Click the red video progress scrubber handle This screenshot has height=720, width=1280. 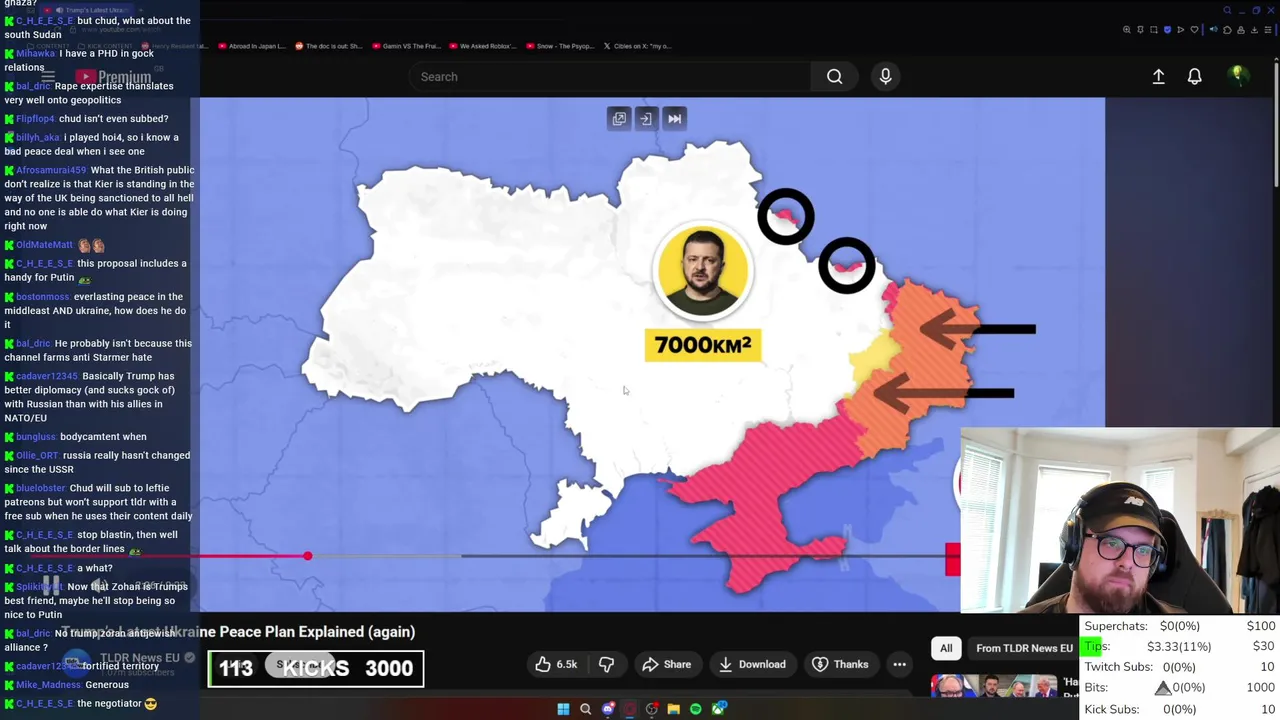(x=308, y=556)
